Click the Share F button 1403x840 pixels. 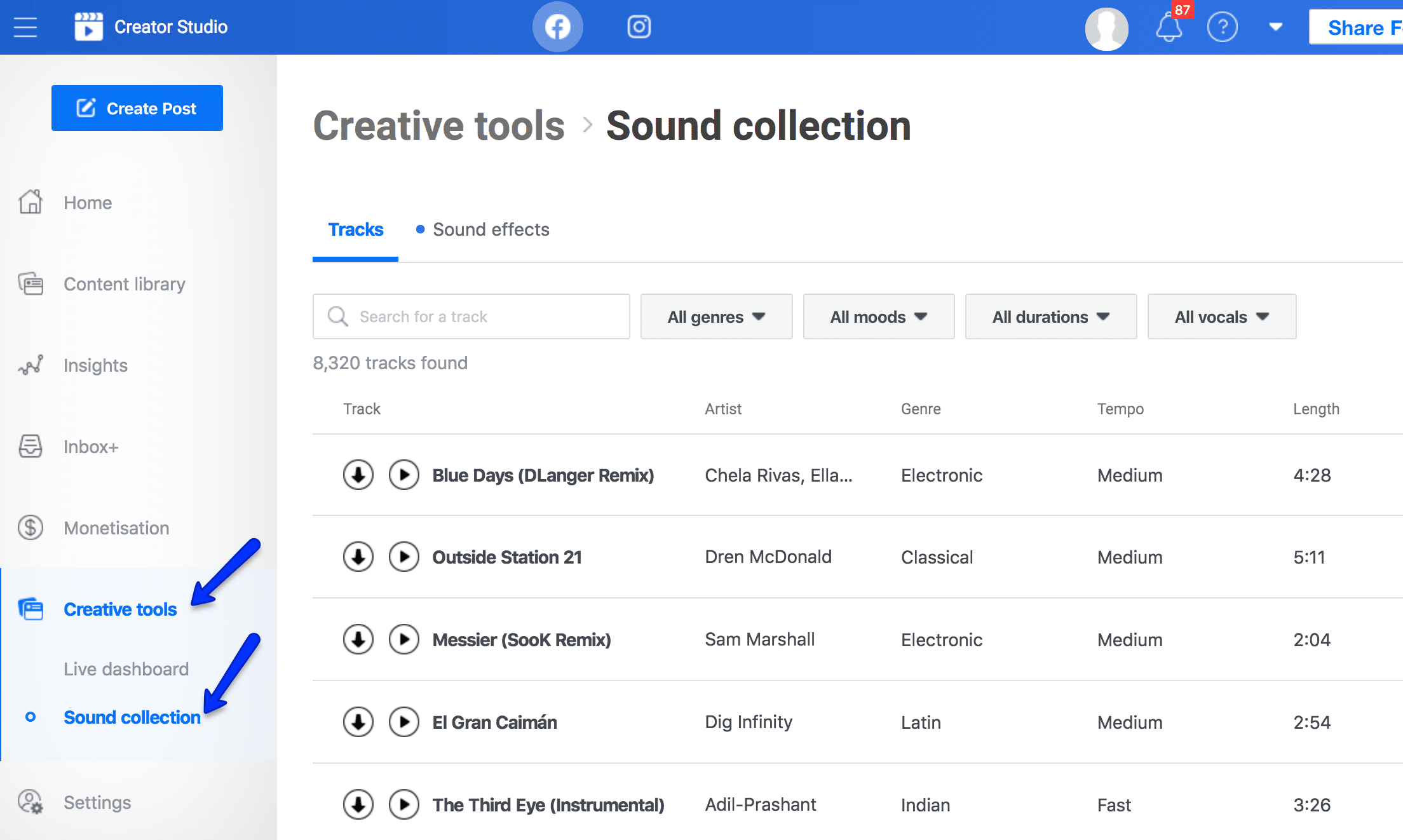click(1356, 27)
